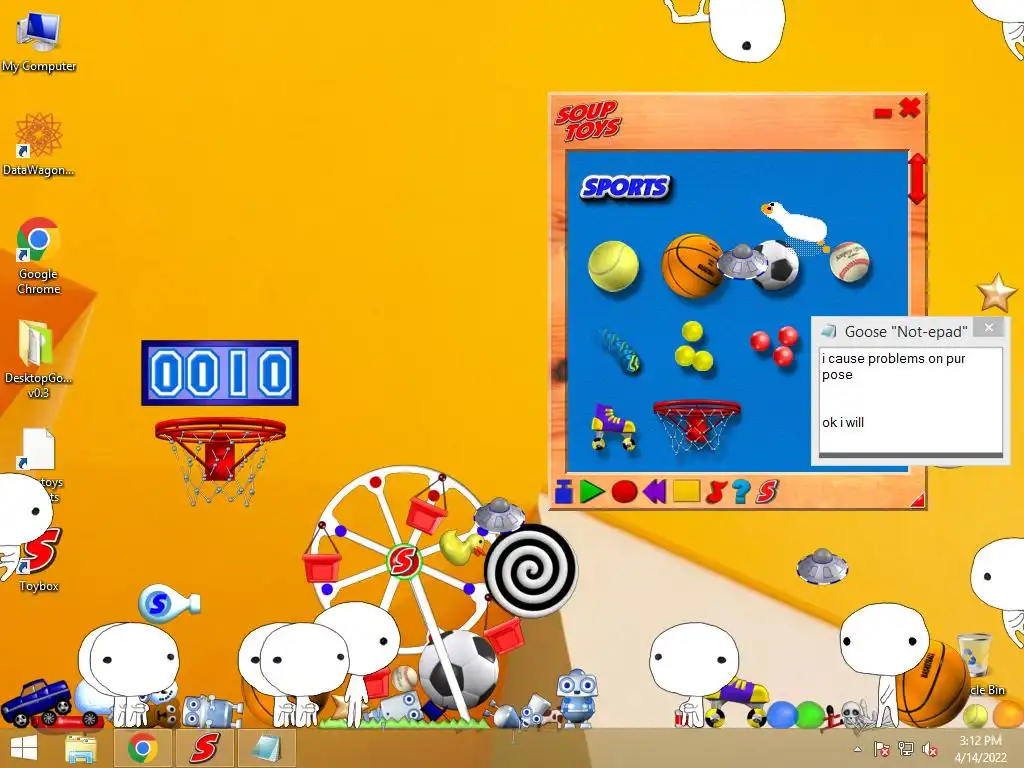Open Google Chrome desktop shortcut
The width and height of the screenshot is (1024, 768).
[x=39, y=256]
